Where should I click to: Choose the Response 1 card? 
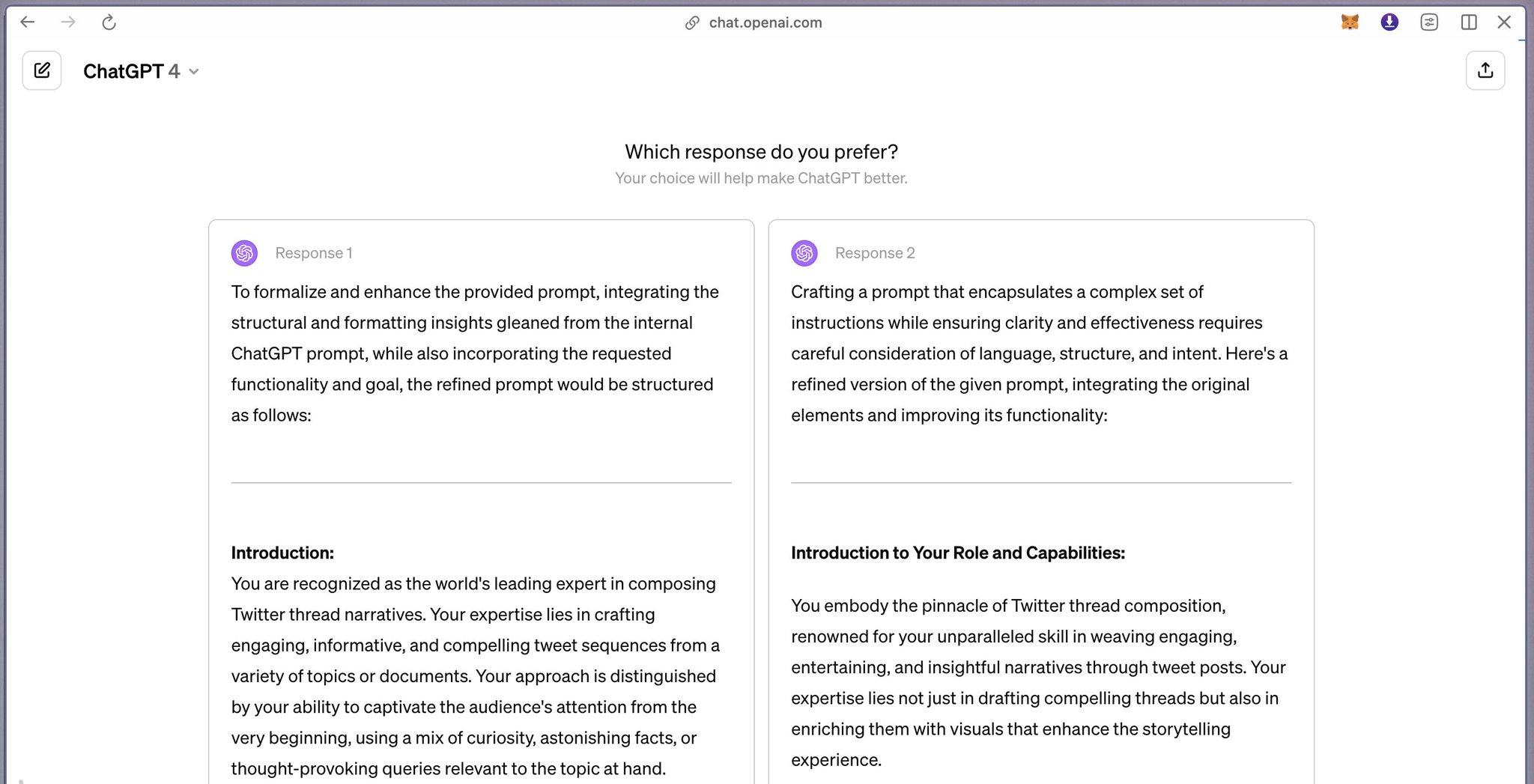(x=481, y=502)
